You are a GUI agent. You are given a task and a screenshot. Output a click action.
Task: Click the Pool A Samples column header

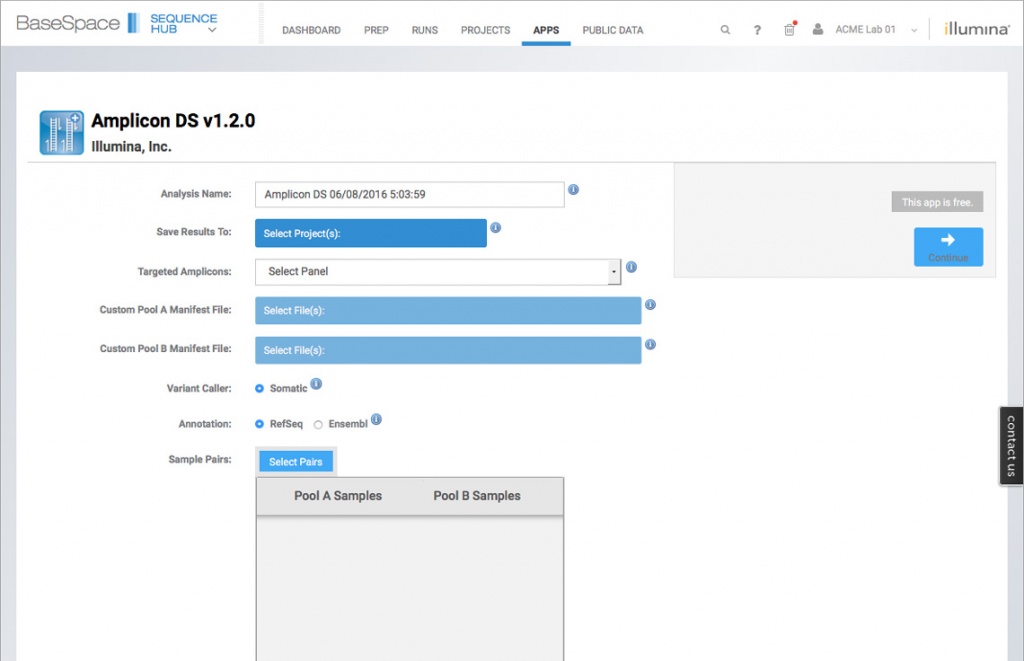(x=338, y=496)
